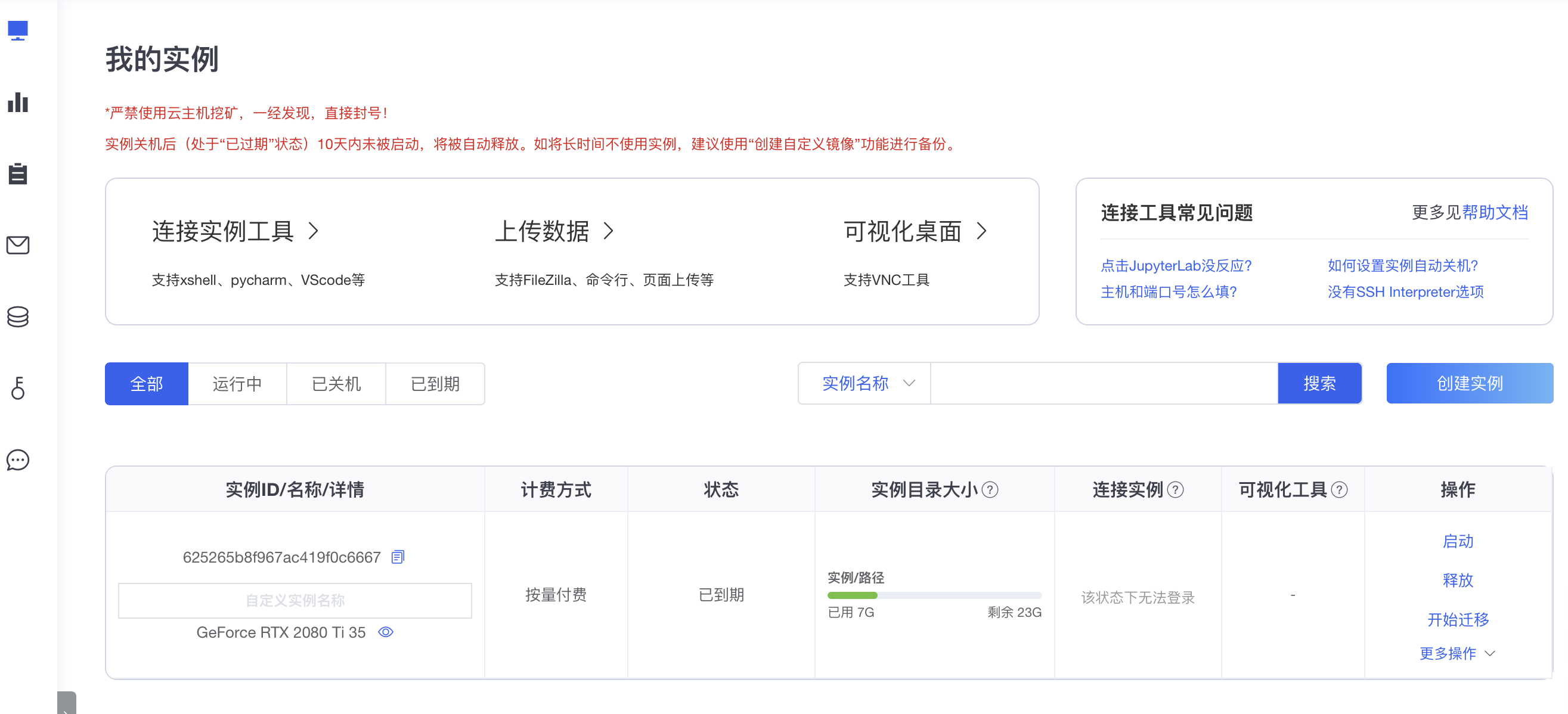
Task: Click the 创建实例 button
Action: 1470,383
